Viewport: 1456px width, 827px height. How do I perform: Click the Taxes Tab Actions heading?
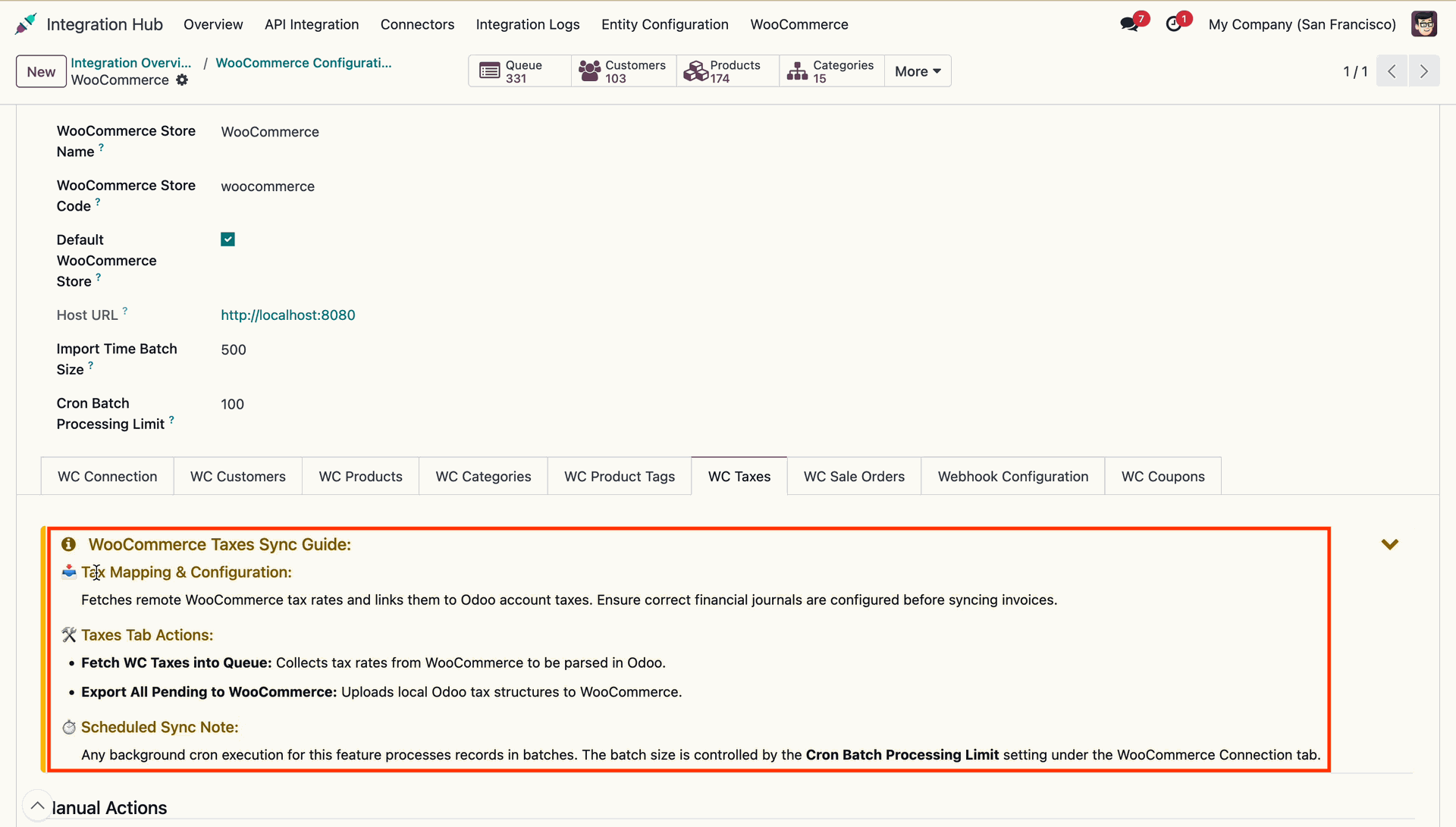click(147, 635)
